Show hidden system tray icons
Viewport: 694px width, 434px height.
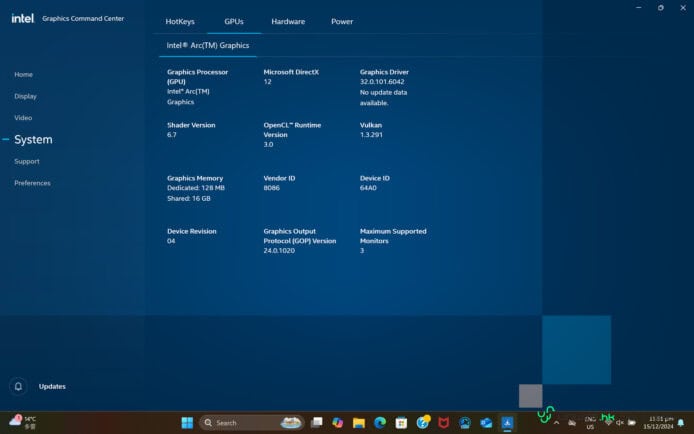point(556,423)
